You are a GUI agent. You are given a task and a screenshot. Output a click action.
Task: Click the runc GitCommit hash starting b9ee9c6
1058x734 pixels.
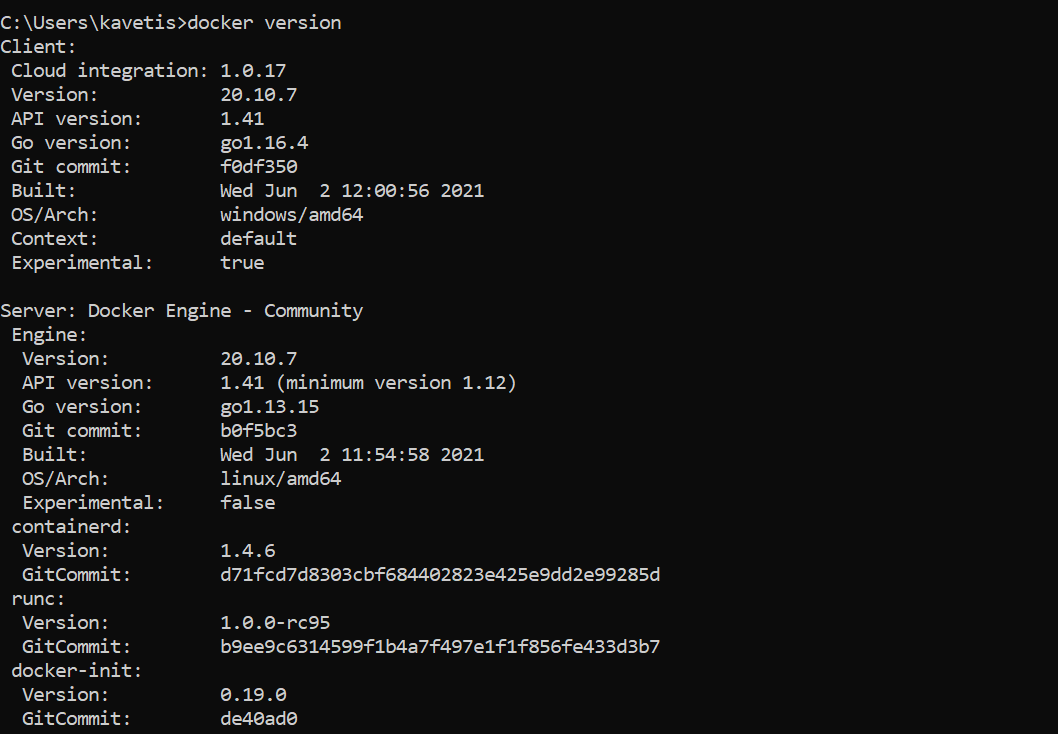(440, 647)
